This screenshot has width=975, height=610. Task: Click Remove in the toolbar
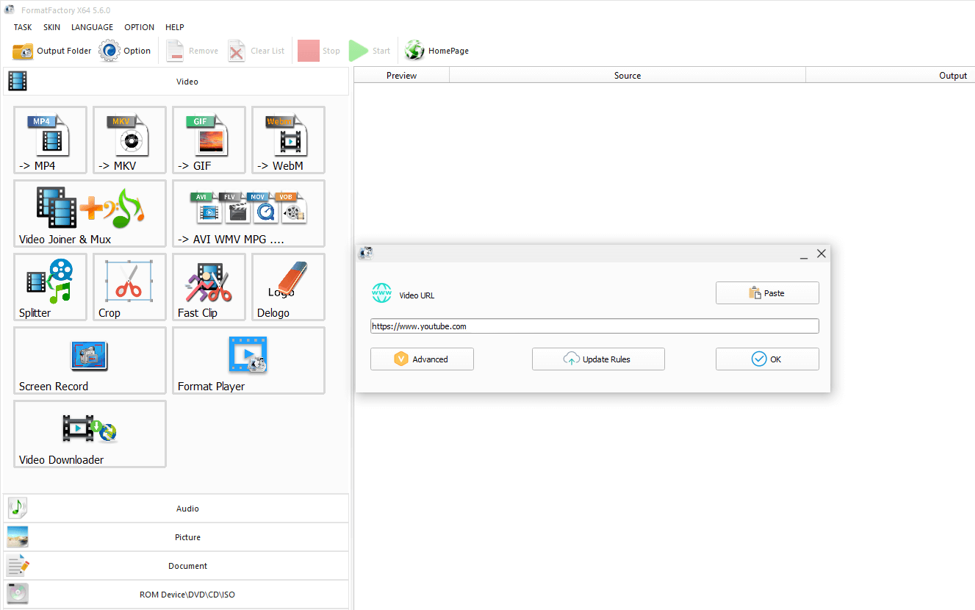193,51
